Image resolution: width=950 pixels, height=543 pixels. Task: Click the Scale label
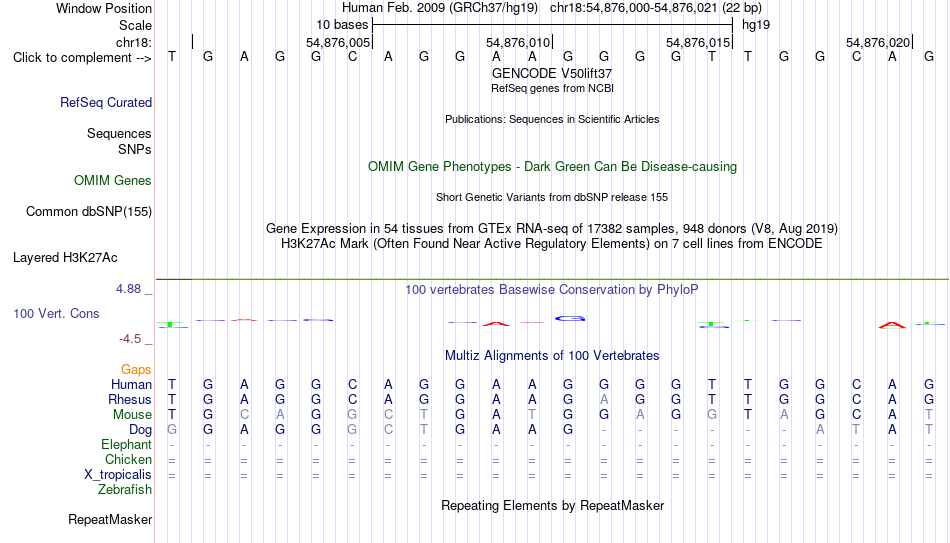(x=135, y=25)
